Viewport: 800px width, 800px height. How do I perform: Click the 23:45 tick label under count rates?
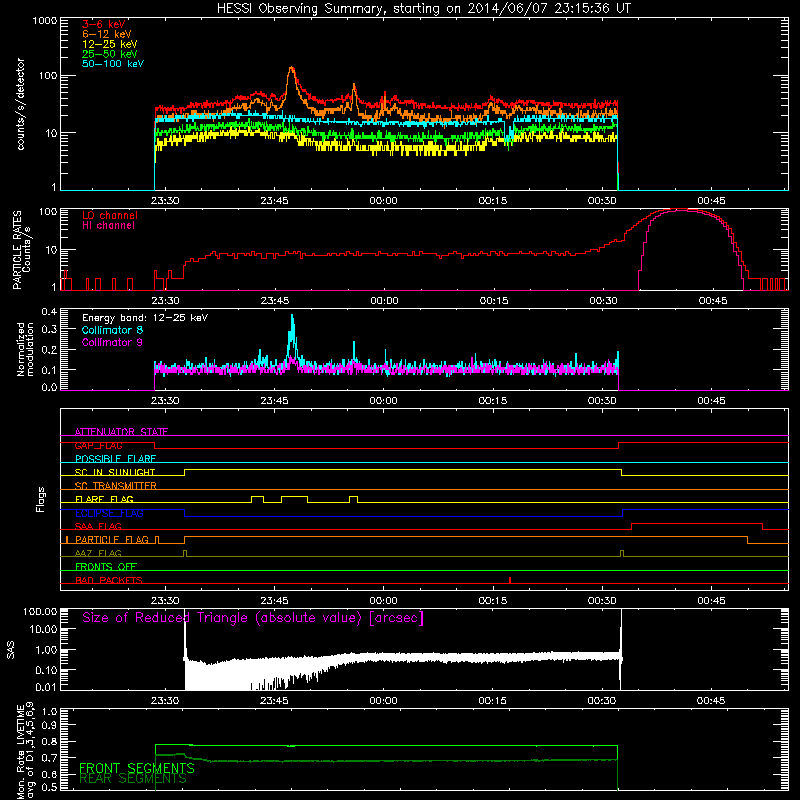point(274,201)
